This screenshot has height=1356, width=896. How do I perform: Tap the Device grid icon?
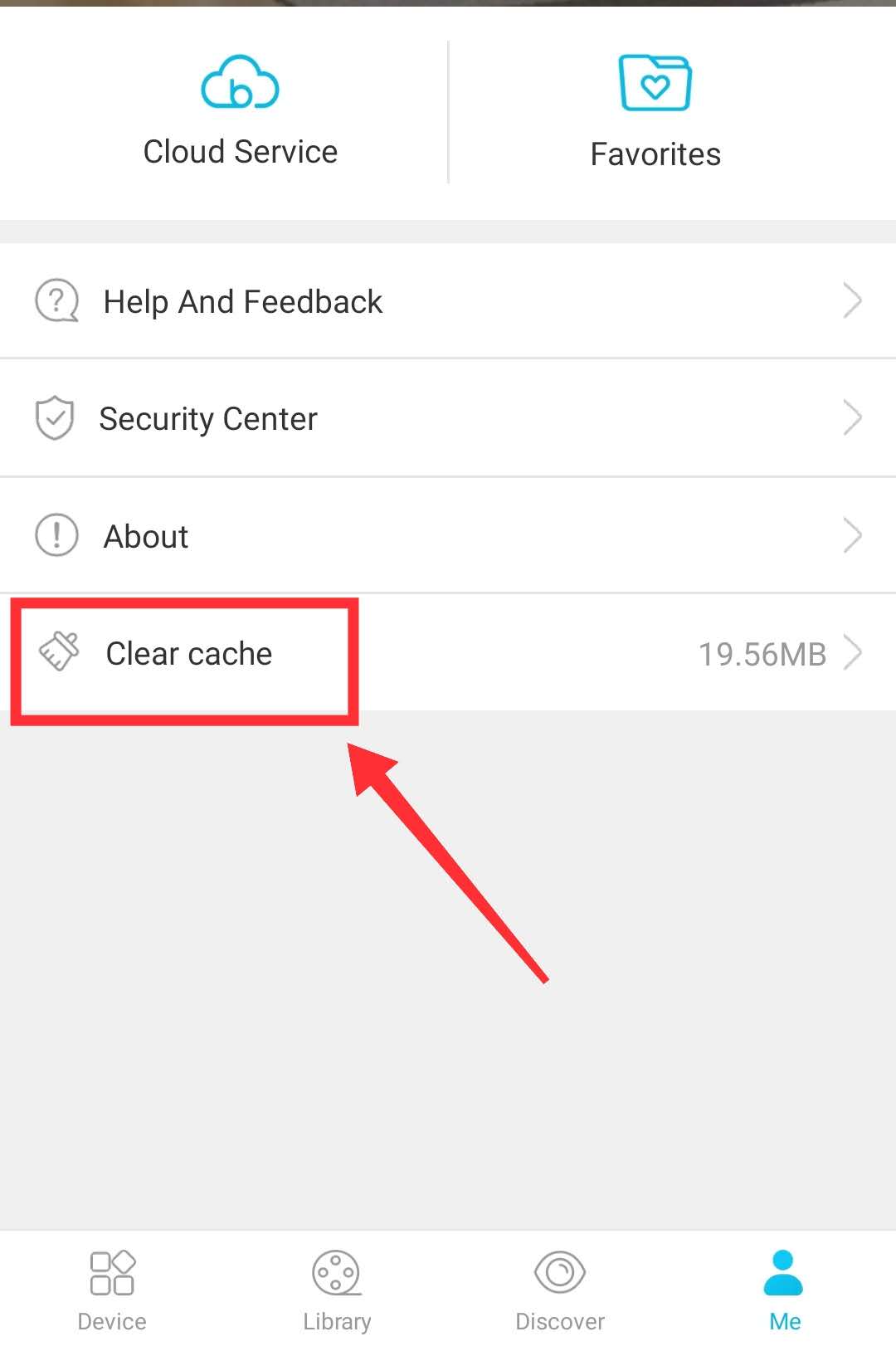tap(112, 1272)
